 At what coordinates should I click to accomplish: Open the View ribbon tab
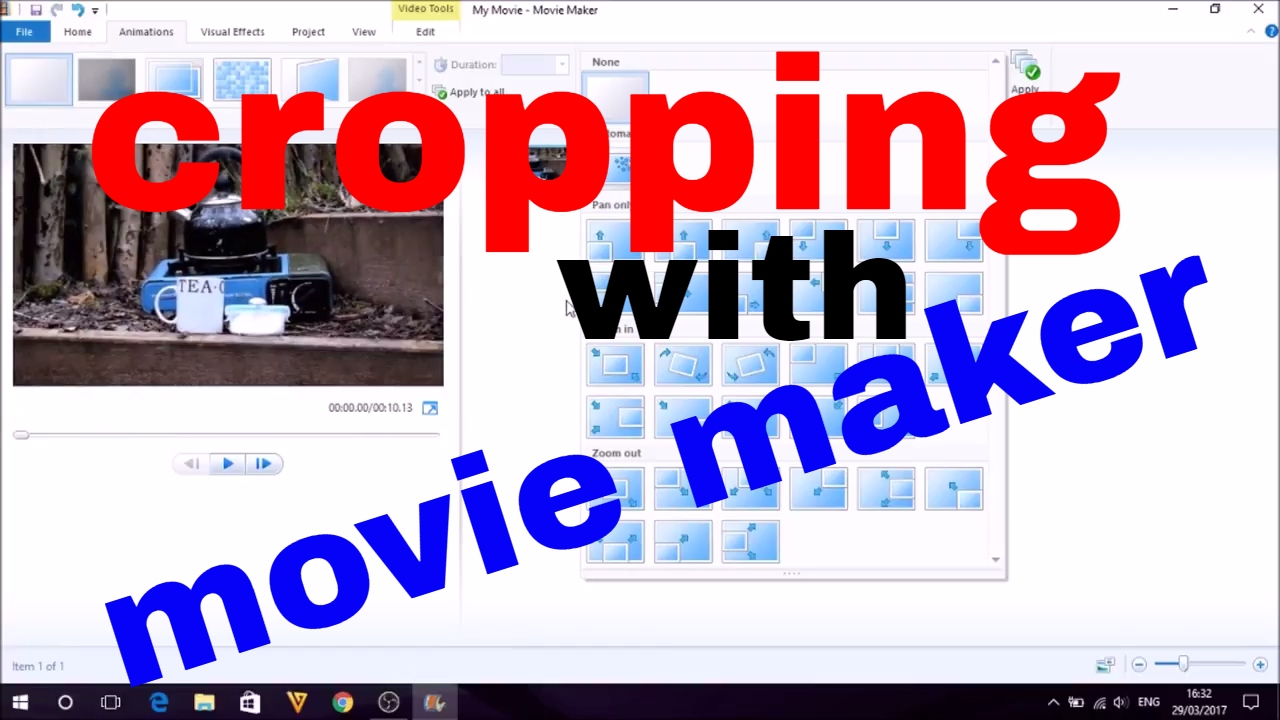tap(364, 32)
